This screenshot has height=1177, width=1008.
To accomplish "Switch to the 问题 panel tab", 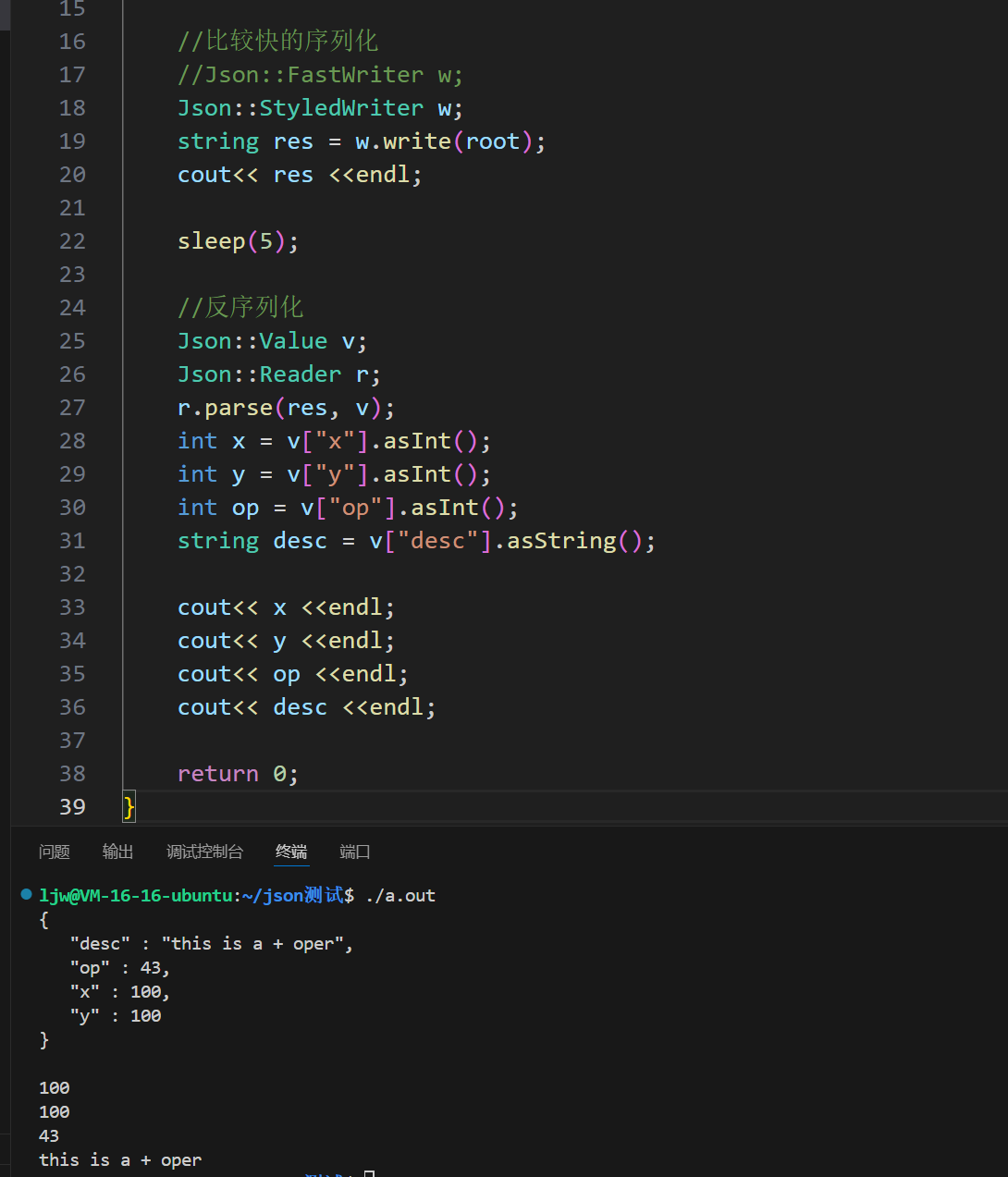I will point(55,852).
